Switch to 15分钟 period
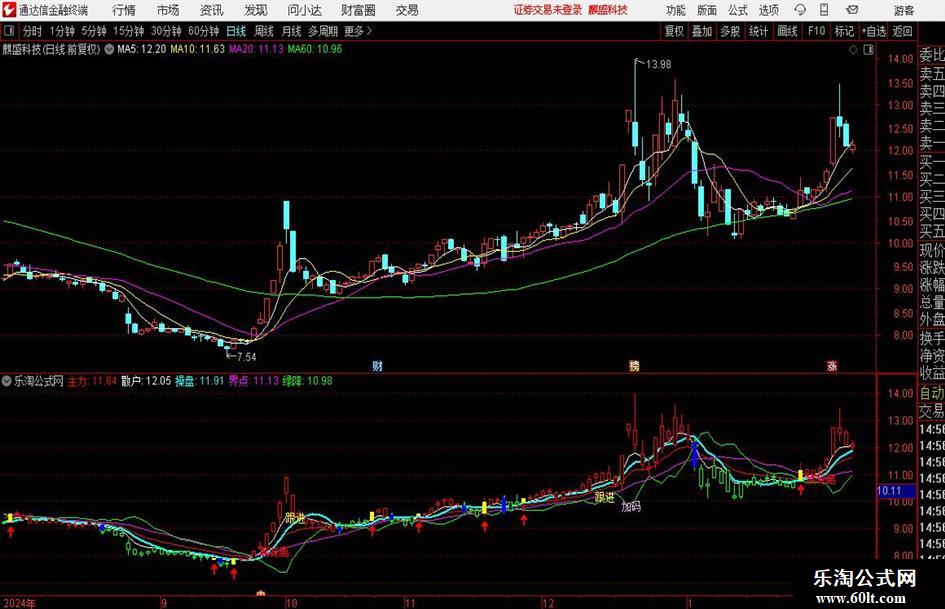 128,31
